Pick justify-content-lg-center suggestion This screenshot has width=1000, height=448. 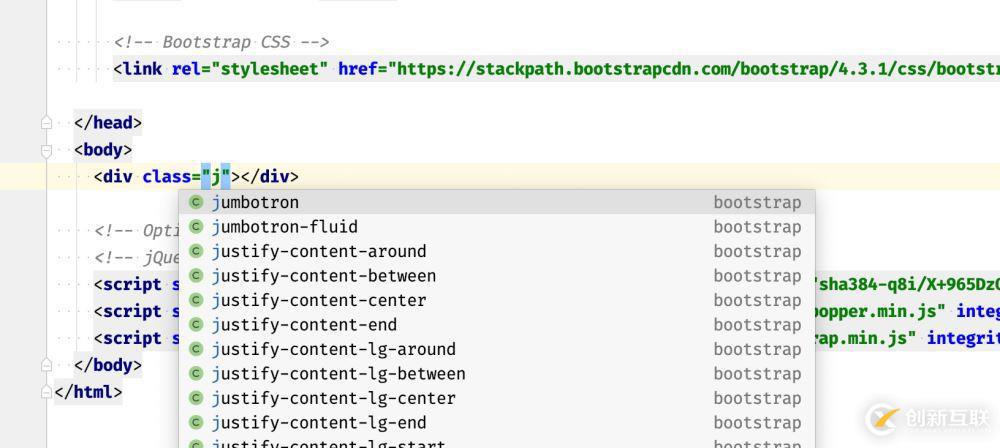pos(496,398)
